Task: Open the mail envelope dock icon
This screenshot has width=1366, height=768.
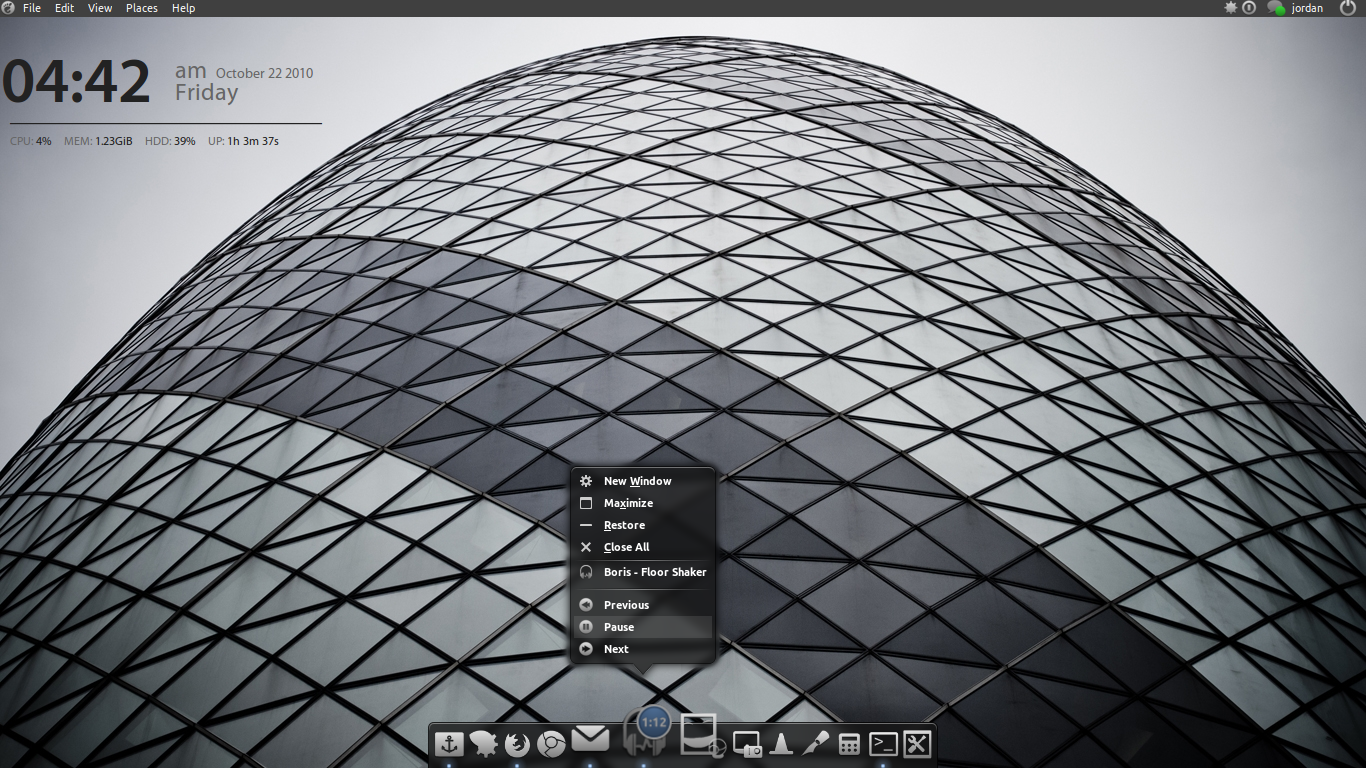Action: (x=590, y=739)
